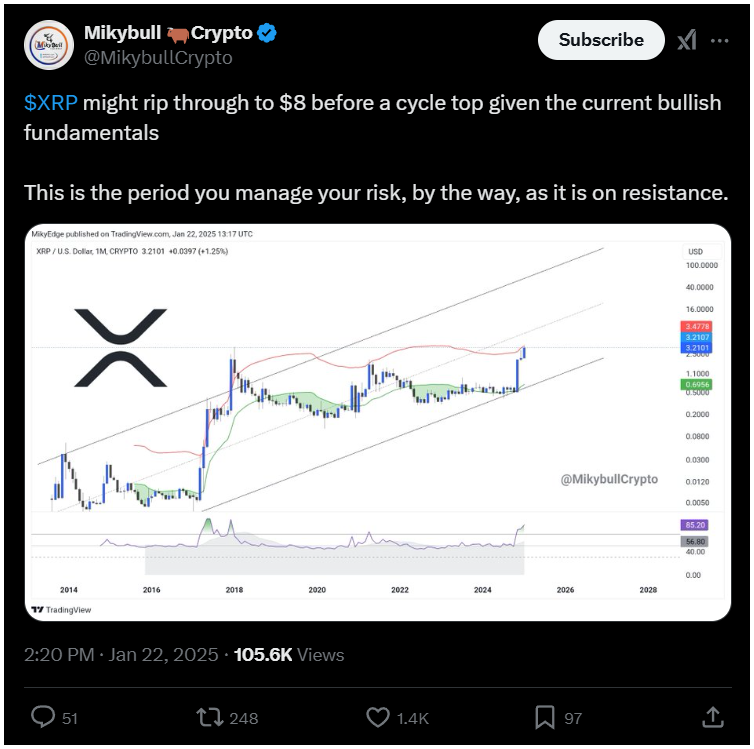Open @MikybullCrypto handle link
Image resolution: width=754 pixels, height=749 pixels.
158,58
